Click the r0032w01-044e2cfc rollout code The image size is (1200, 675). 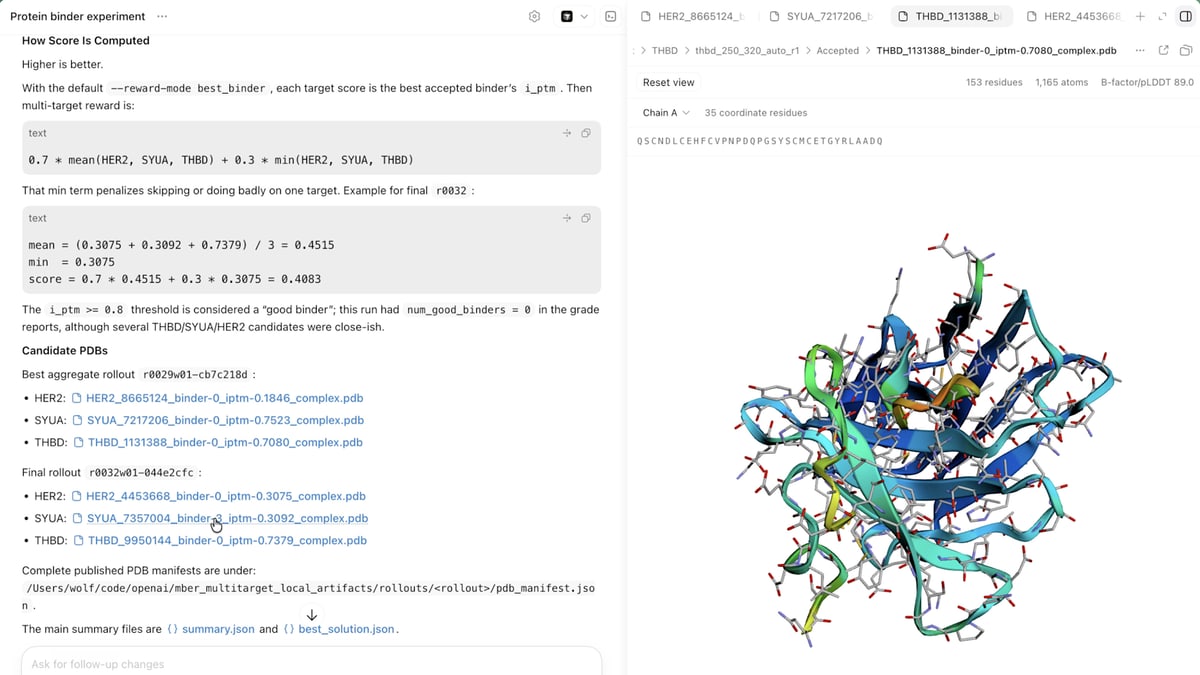(142, 472)
